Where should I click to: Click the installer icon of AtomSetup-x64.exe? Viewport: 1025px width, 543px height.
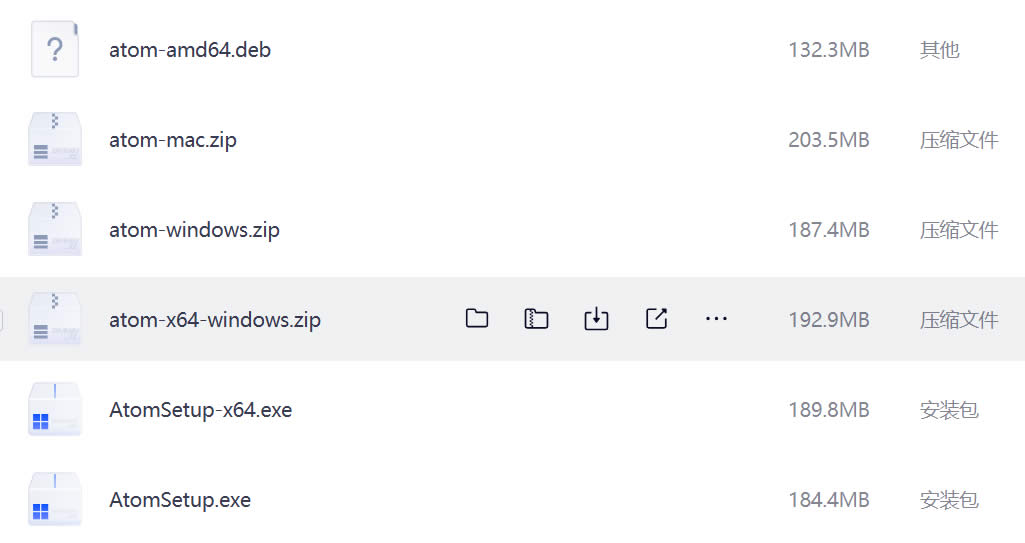(55, 409)
